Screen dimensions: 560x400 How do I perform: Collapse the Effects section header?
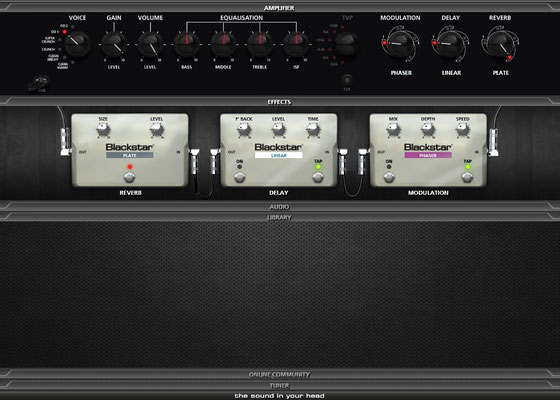point(280,102)
